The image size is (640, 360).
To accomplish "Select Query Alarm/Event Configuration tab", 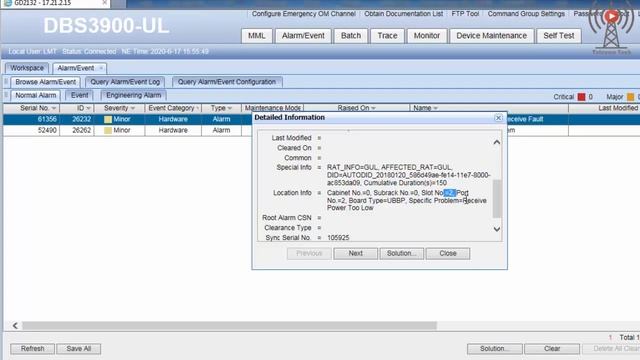I will pos(227,82).
